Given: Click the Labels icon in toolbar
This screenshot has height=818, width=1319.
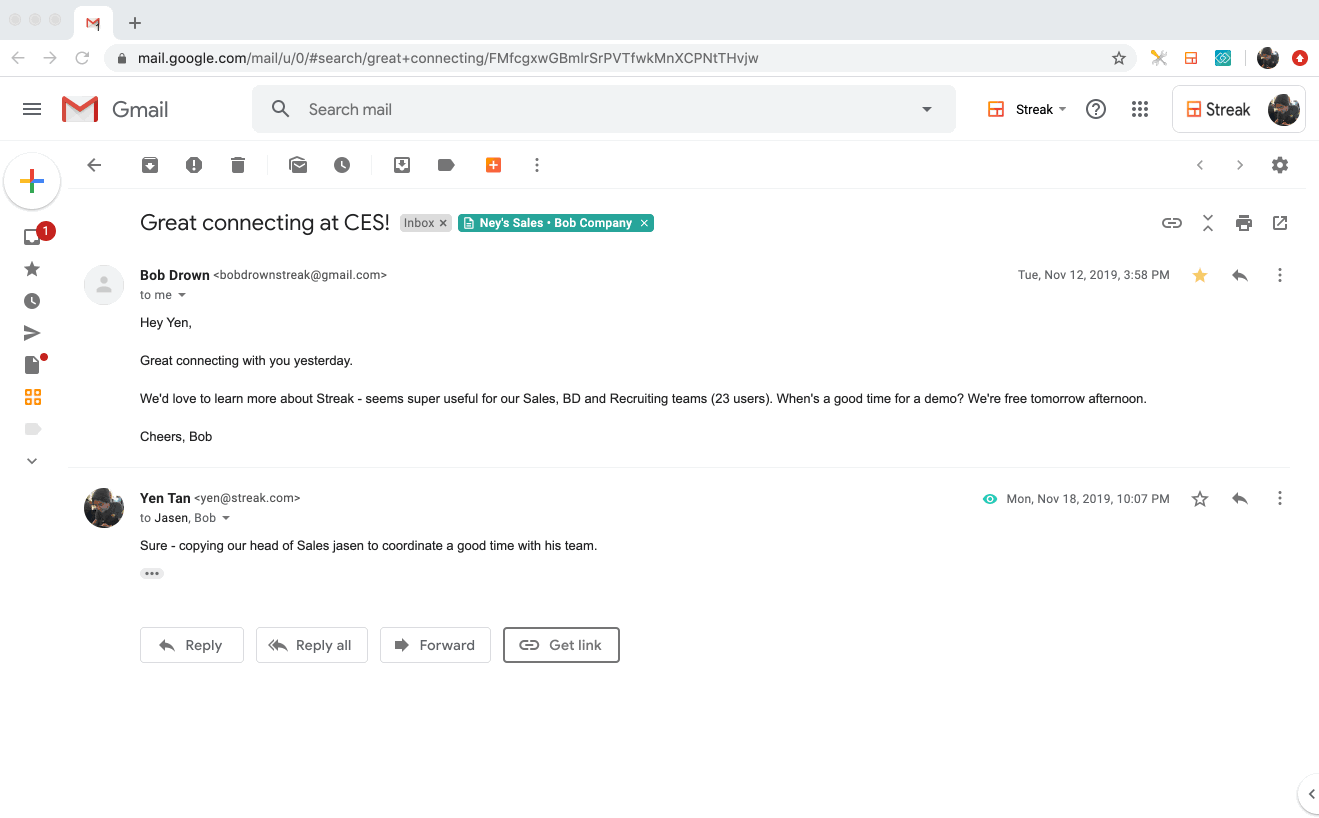Looking at the screenshot, I should click(446, 165).
